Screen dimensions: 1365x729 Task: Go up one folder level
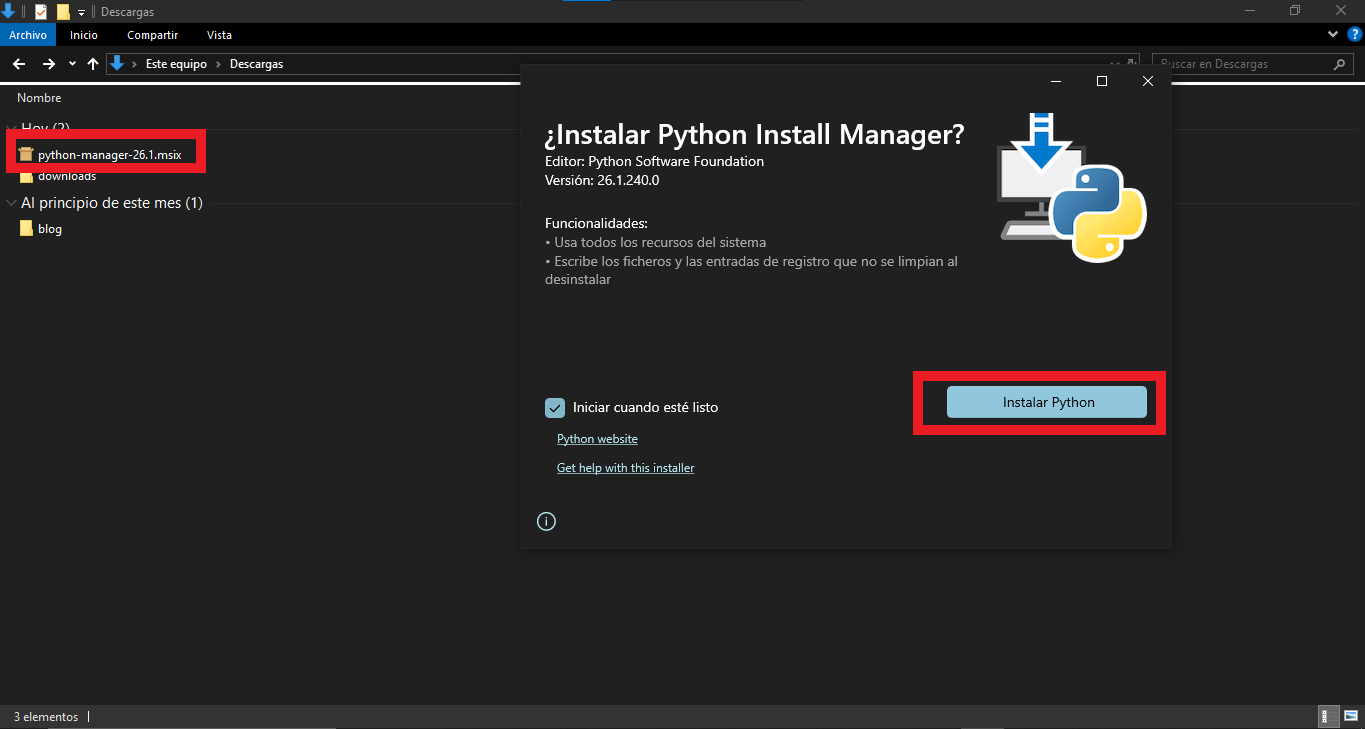[93, 64]
